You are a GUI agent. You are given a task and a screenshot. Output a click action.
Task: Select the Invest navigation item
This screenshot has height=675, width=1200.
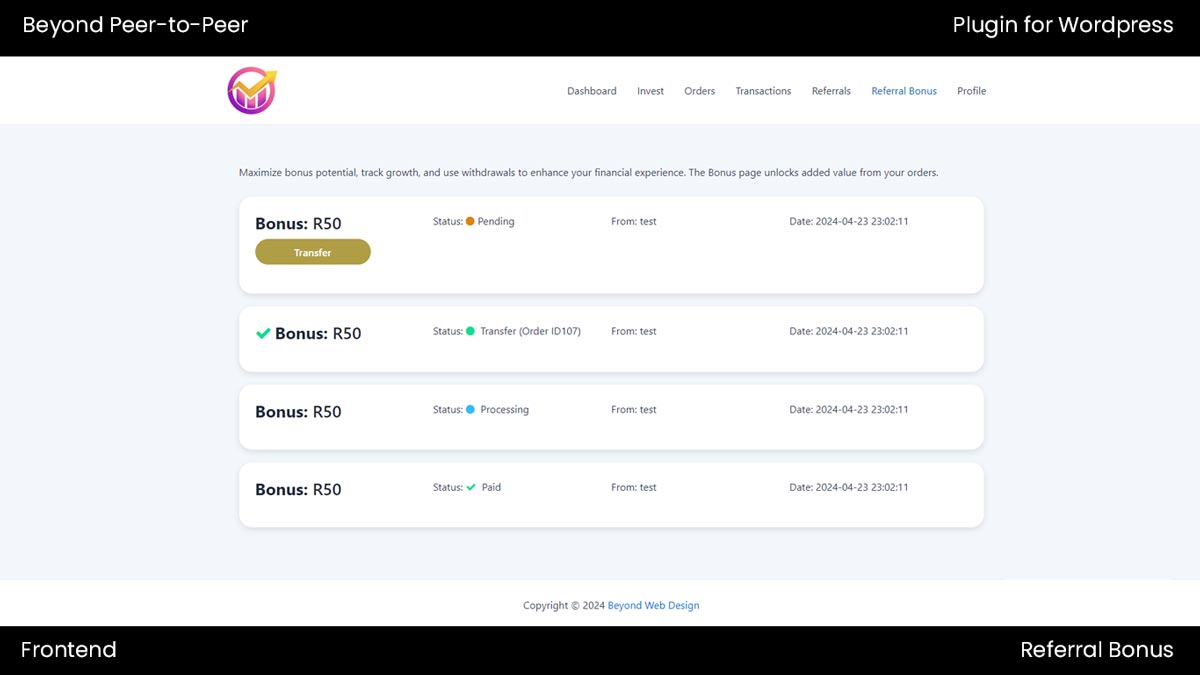coord(650,90)
